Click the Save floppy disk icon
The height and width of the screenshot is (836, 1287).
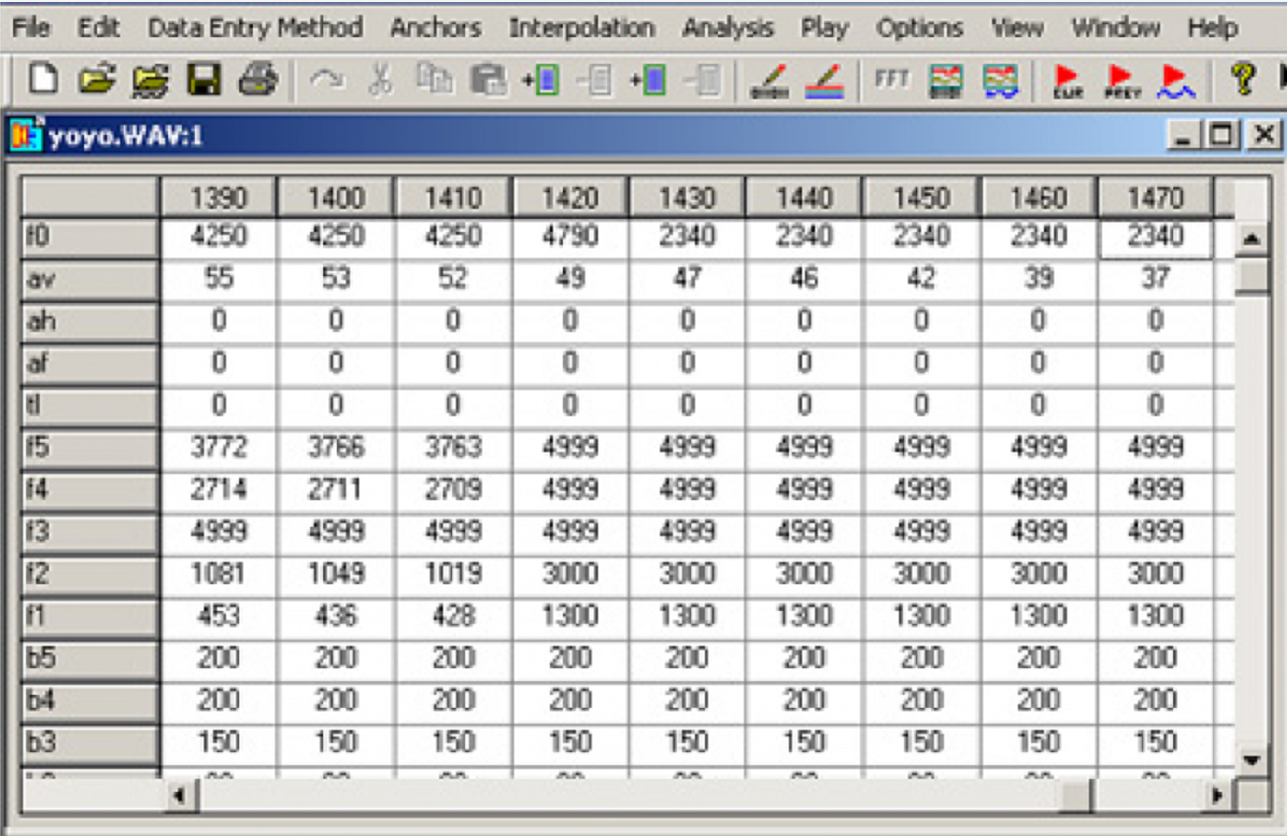click(x=204, y=80)
